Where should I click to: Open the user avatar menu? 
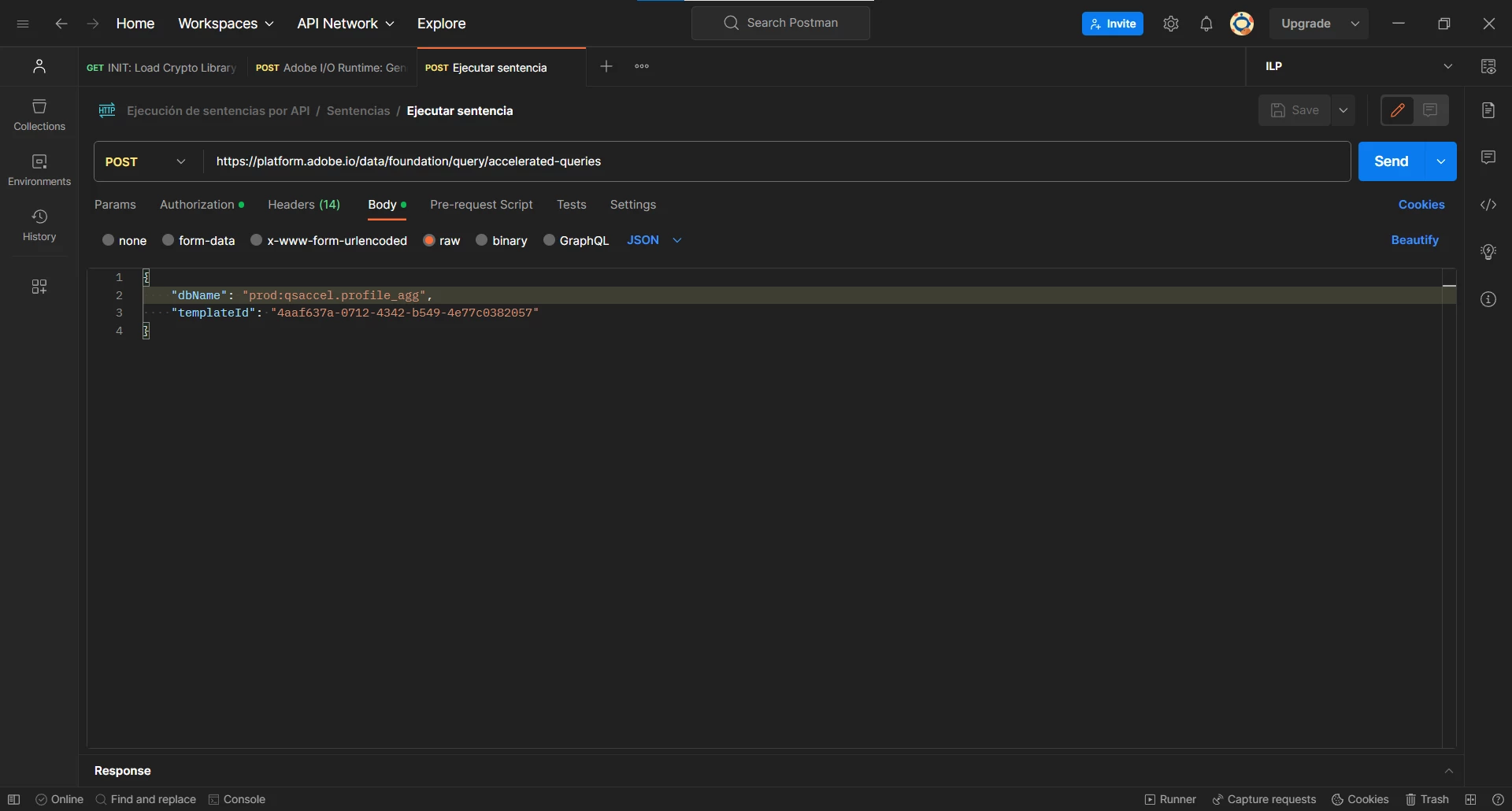tap(1242, 24)
